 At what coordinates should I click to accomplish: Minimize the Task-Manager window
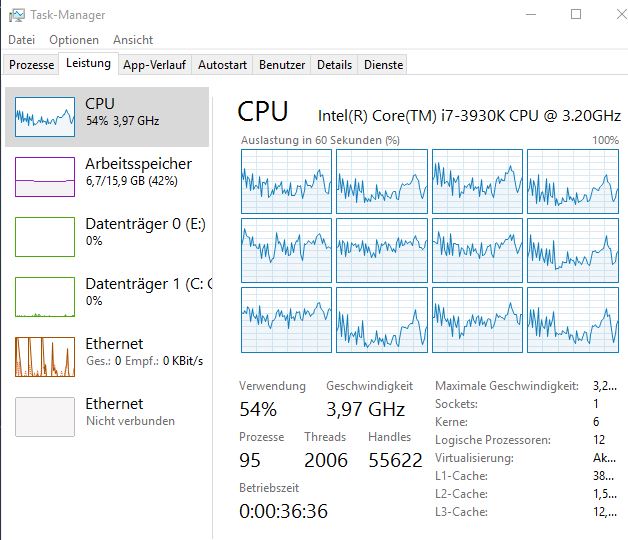click(530, 15)
